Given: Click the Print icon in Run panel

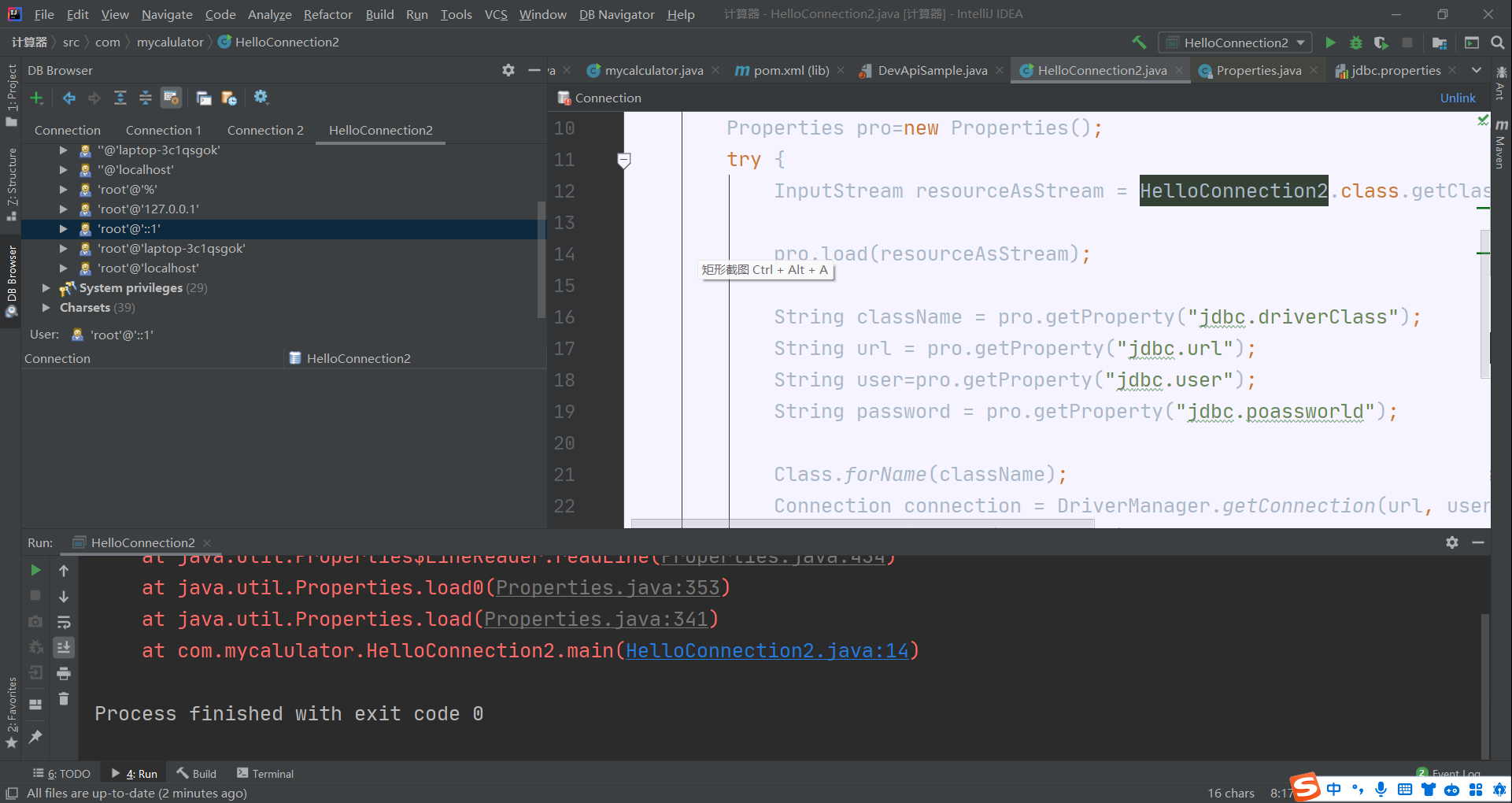Looking at the screenshot, I should (64, 673).
